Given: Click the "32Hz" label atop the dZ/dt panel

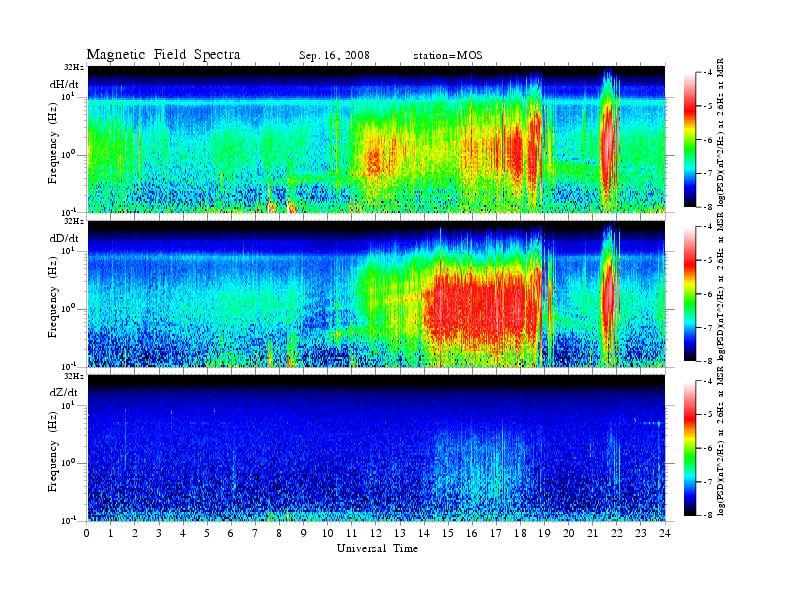Looking at the screenshot, I should click(x=74, y=376).
